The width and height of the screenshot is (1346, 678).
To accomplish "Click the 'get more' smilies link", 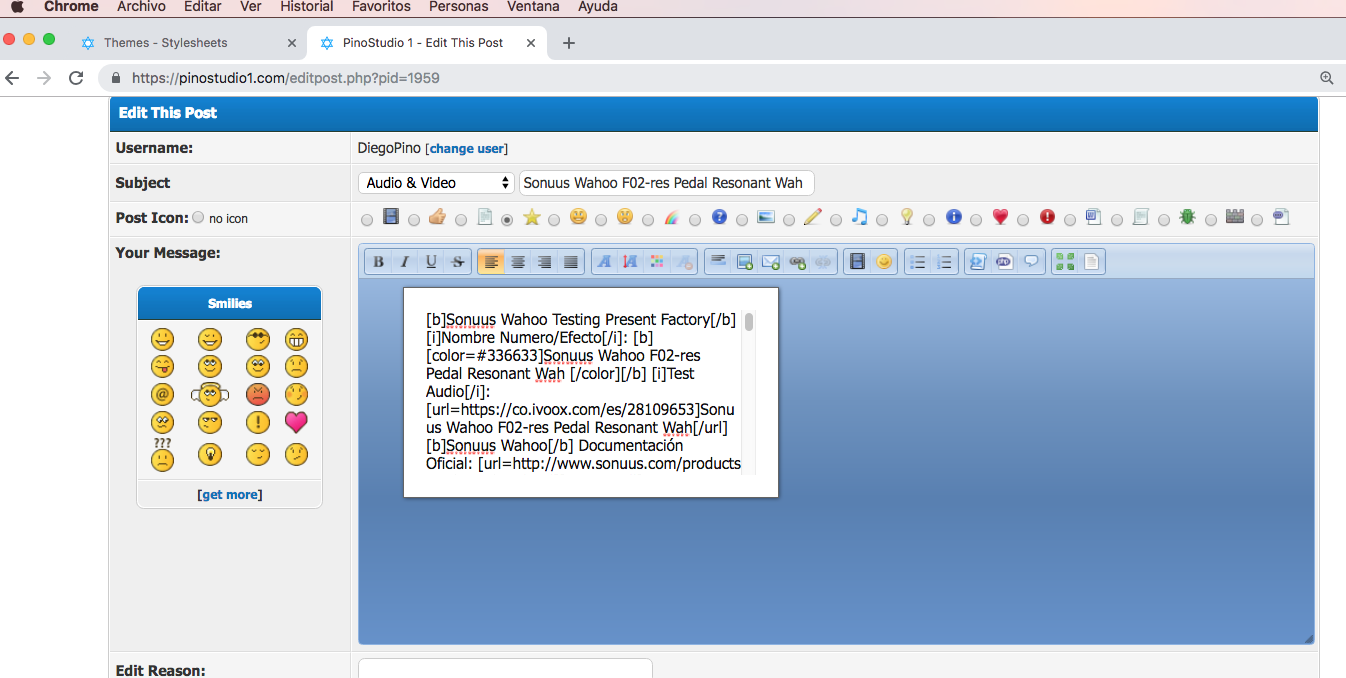I will [x=230, y=494].
